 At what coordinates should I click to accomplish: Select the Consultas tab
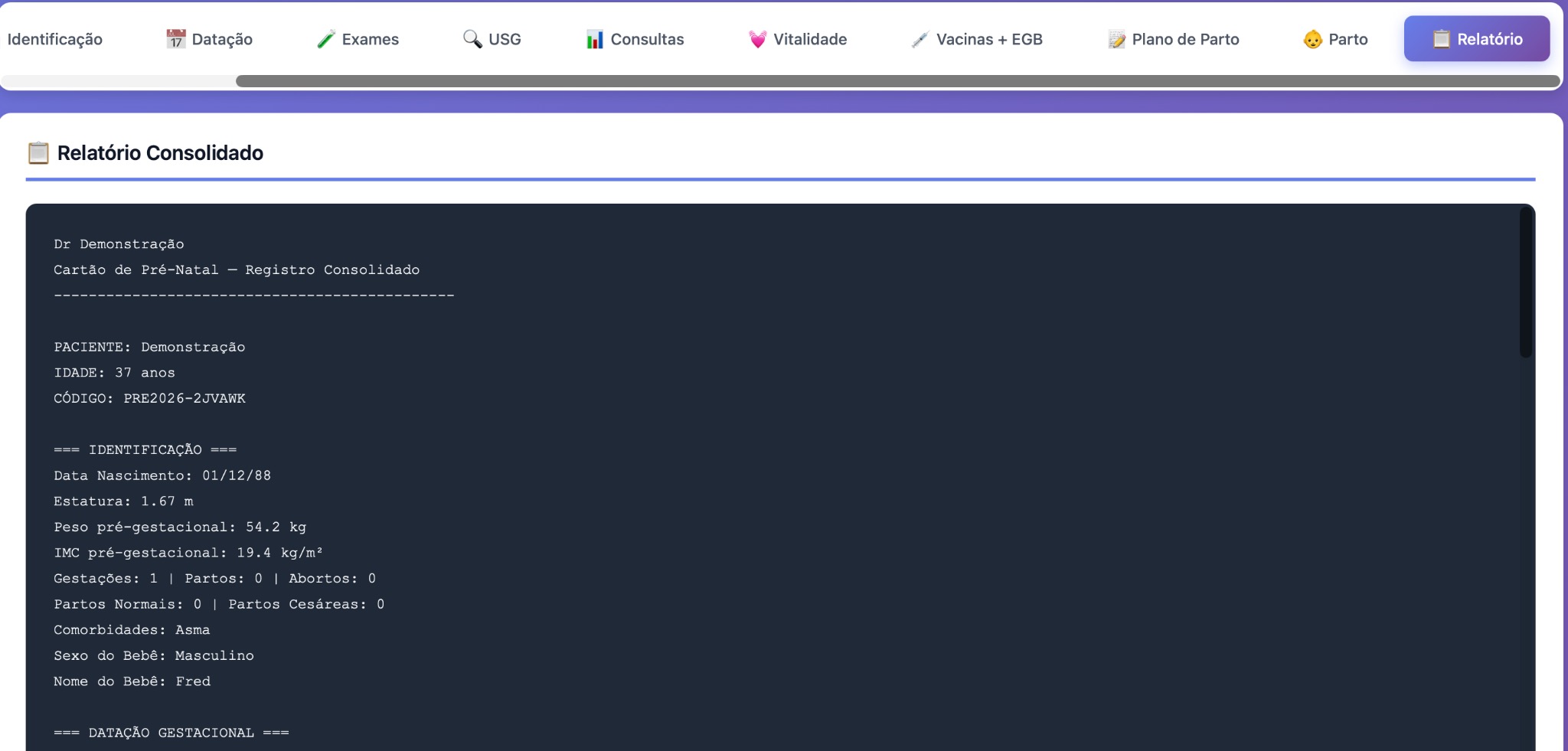pyautogui.click(x=635, y=39)
